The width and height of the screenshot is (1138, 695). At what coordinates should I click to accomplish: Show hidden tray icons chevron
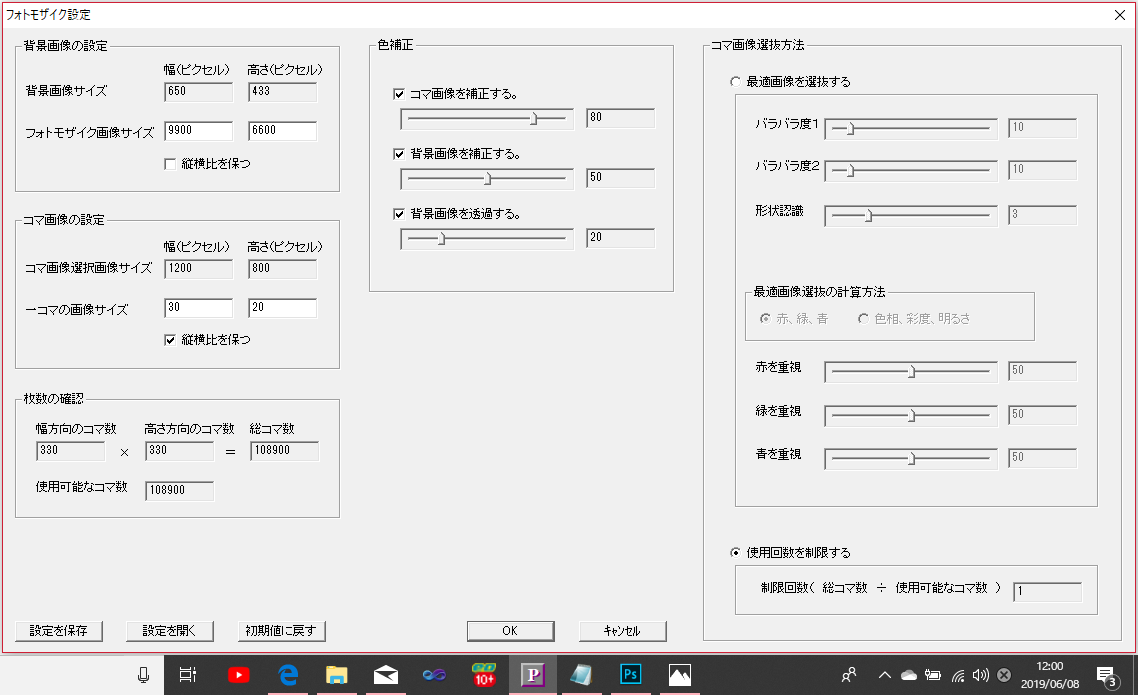pos(884,675)
